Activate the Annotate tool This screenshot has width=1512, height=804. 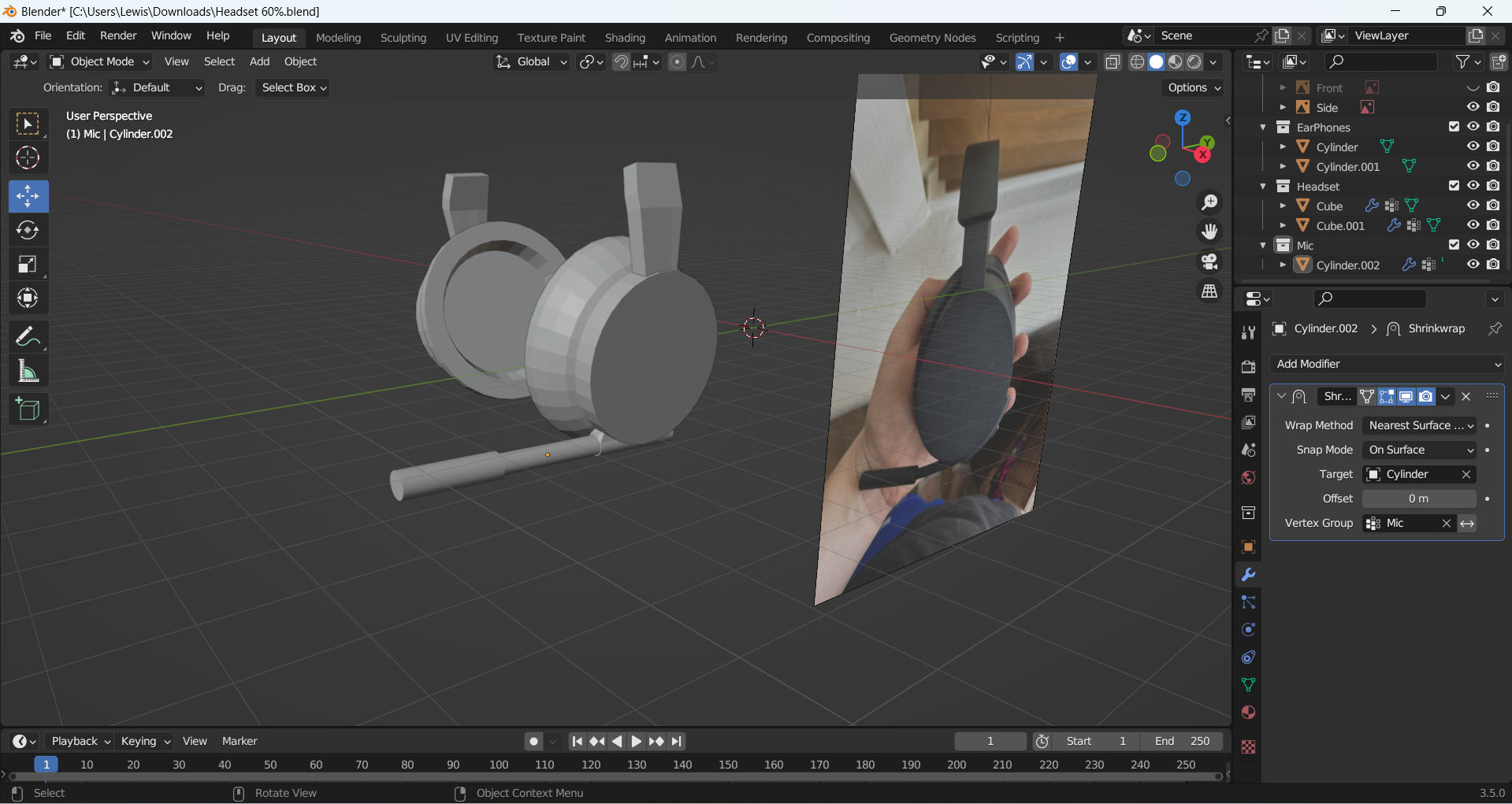[28, 337]
